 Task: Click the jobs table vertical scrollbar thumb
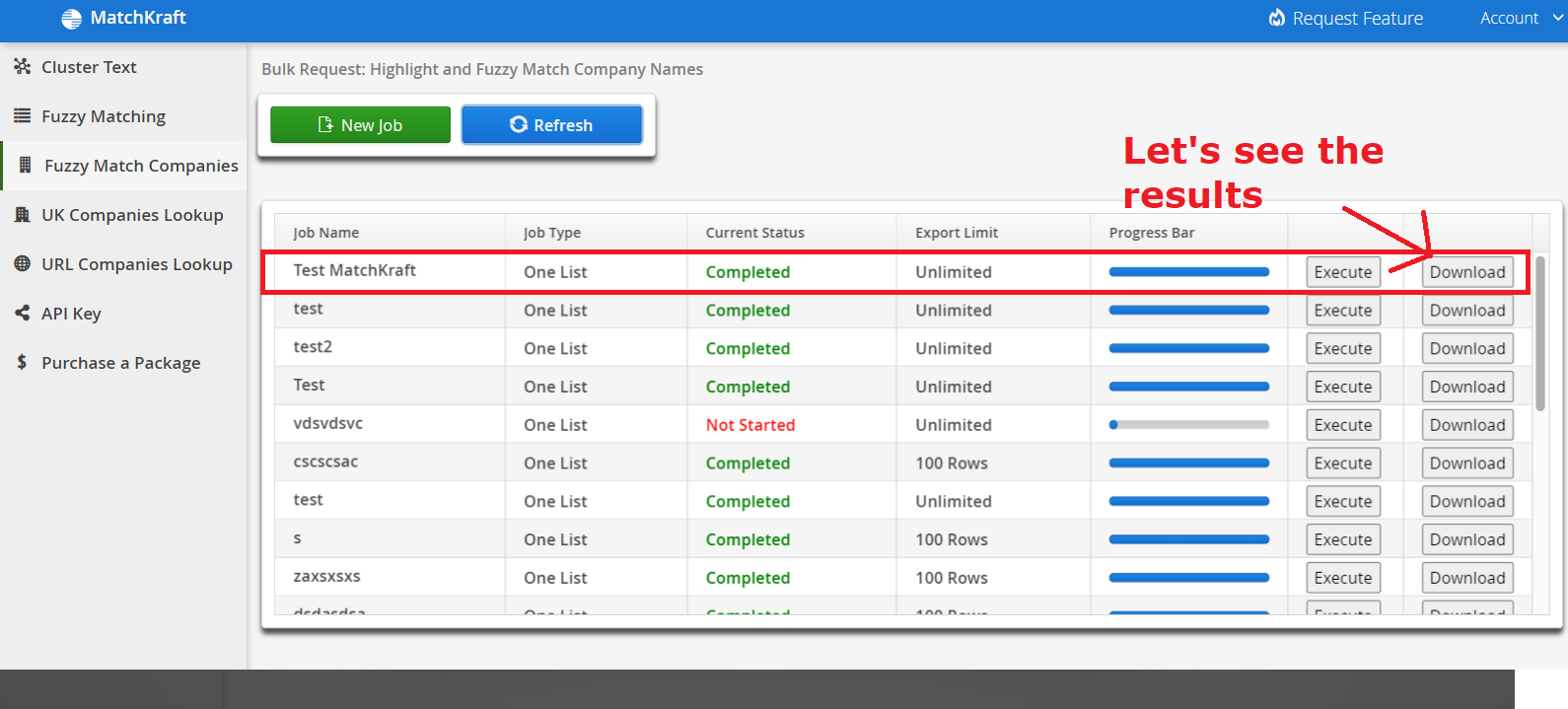1540,332
